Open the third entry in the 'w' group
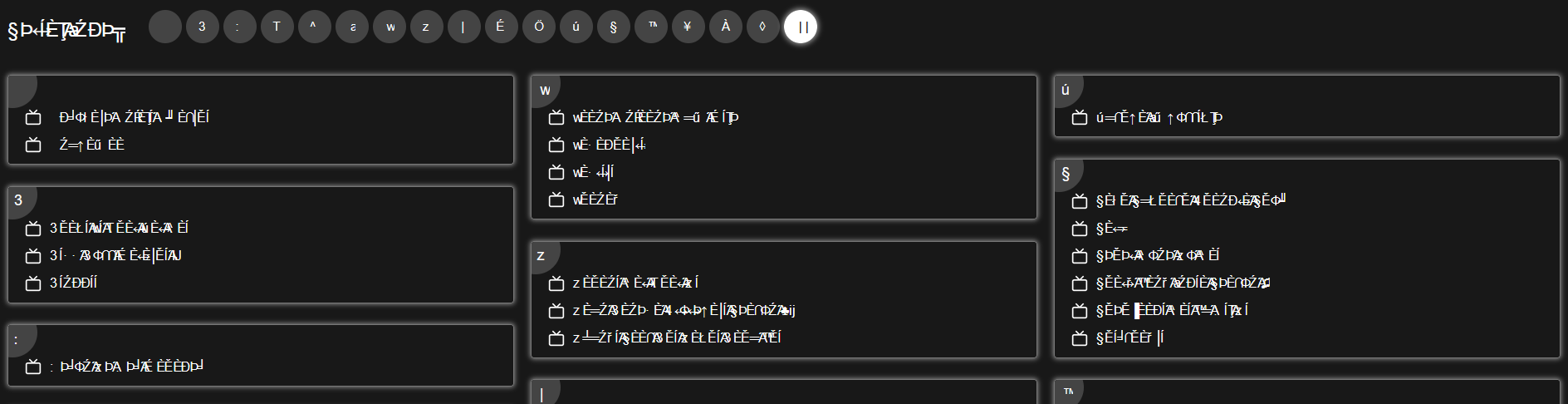The image size is (1568, 404). coord(593,173)
